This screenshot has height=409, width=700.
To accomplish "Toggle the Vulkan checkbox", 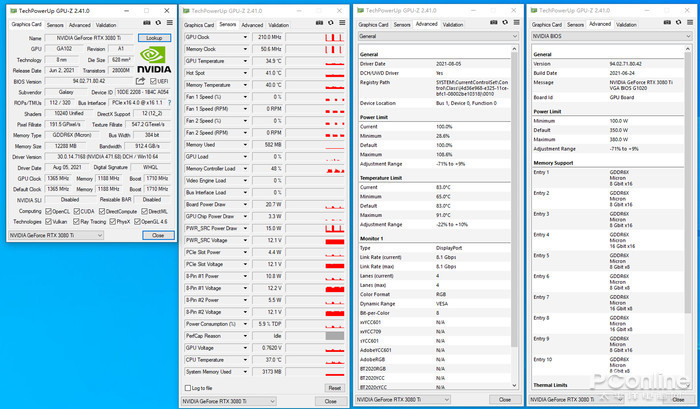I will point(48,221).
